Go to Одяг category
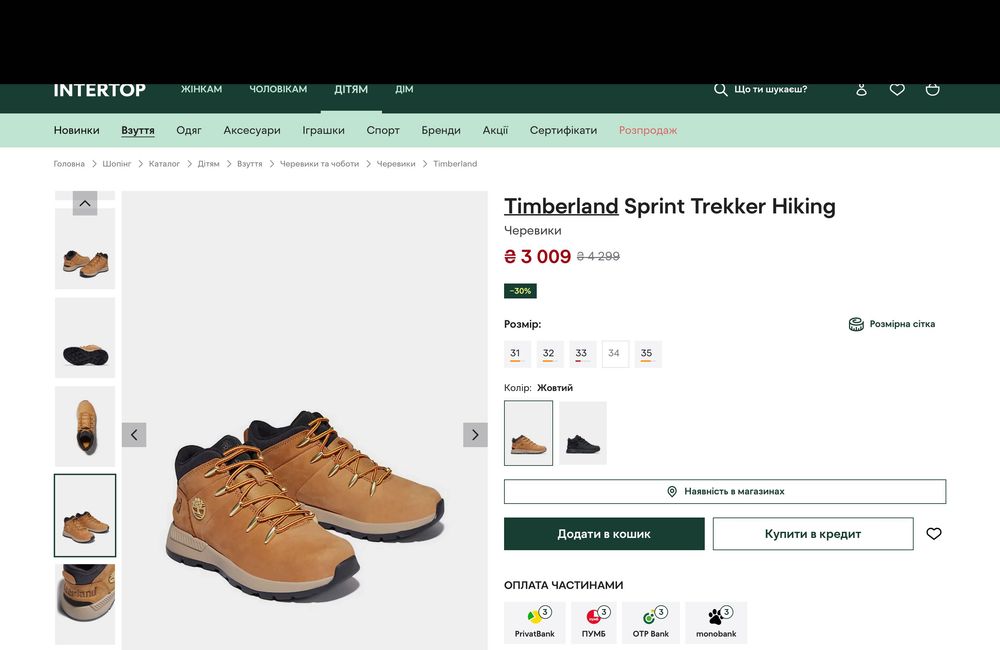 (189, 130)
